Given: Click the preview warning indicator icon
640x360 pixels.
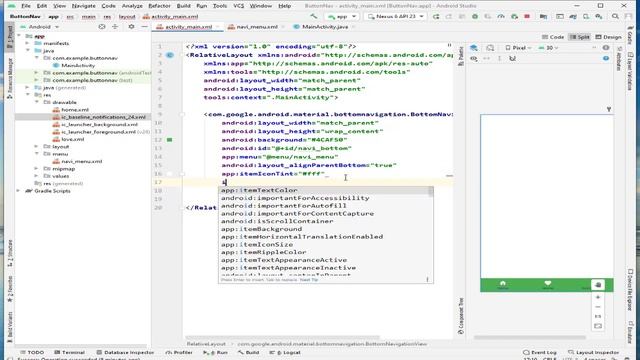Looking at the screenshot, I should pos(606,48).
